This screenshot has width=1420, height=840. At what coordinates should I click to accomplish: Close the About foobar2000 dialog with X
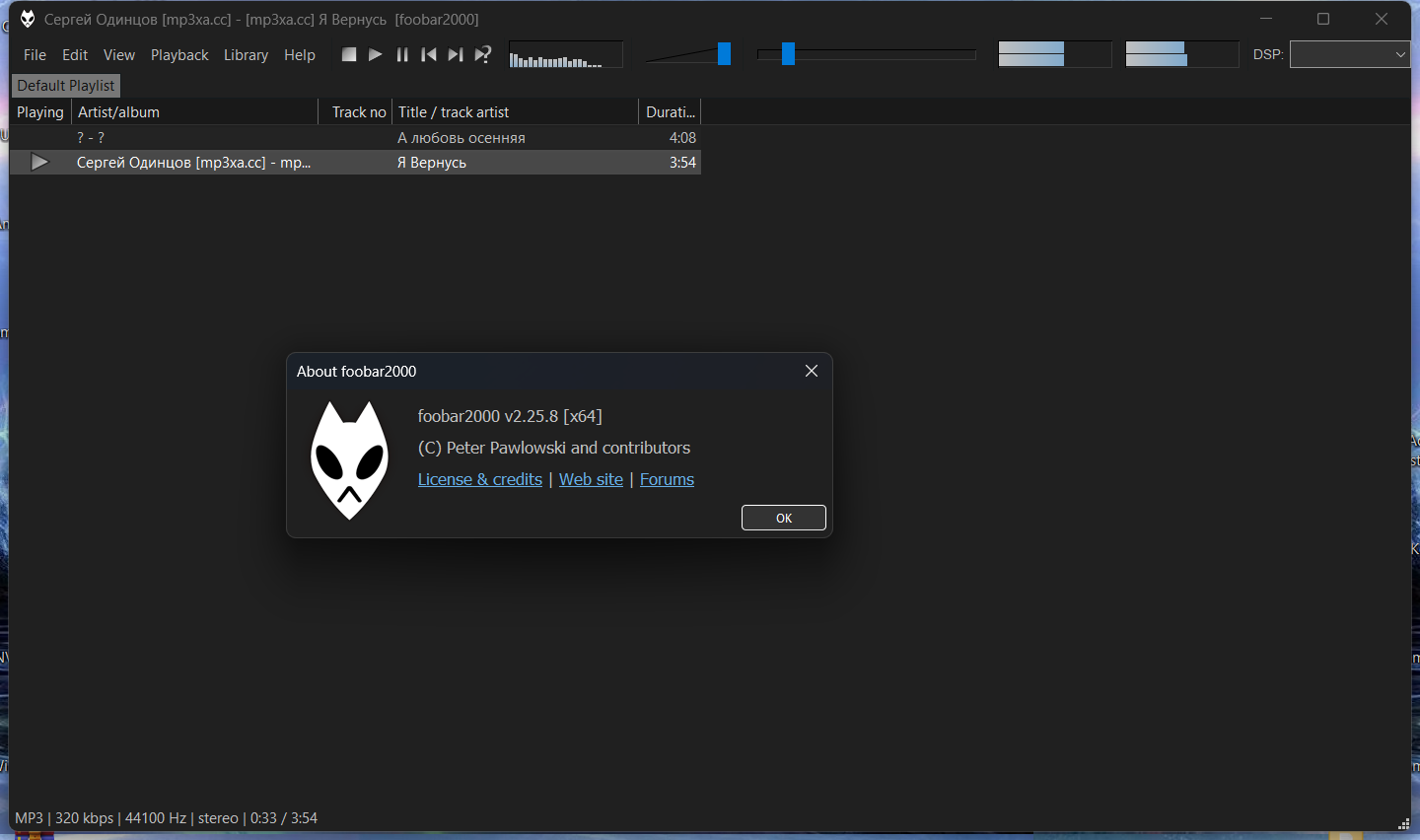812,371
